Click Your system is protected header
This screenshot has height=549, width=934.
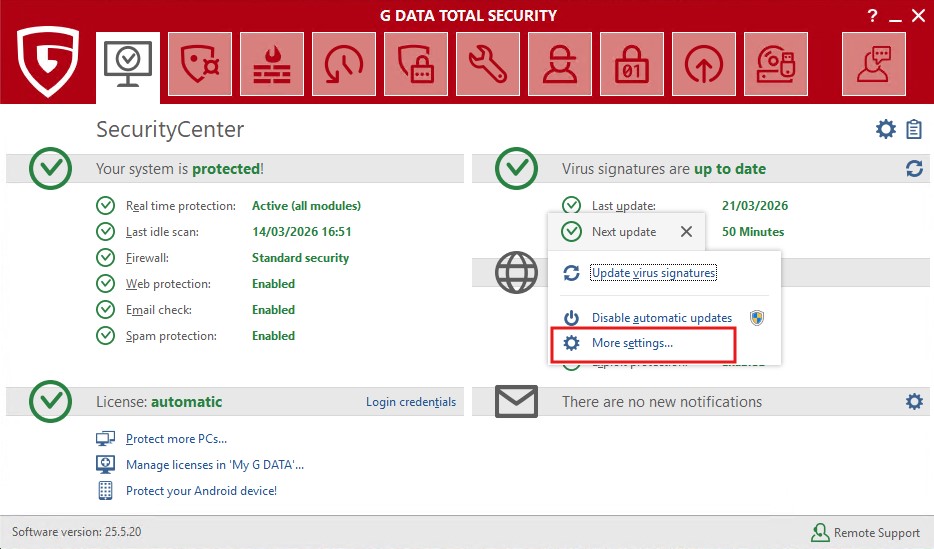point(180,169)
